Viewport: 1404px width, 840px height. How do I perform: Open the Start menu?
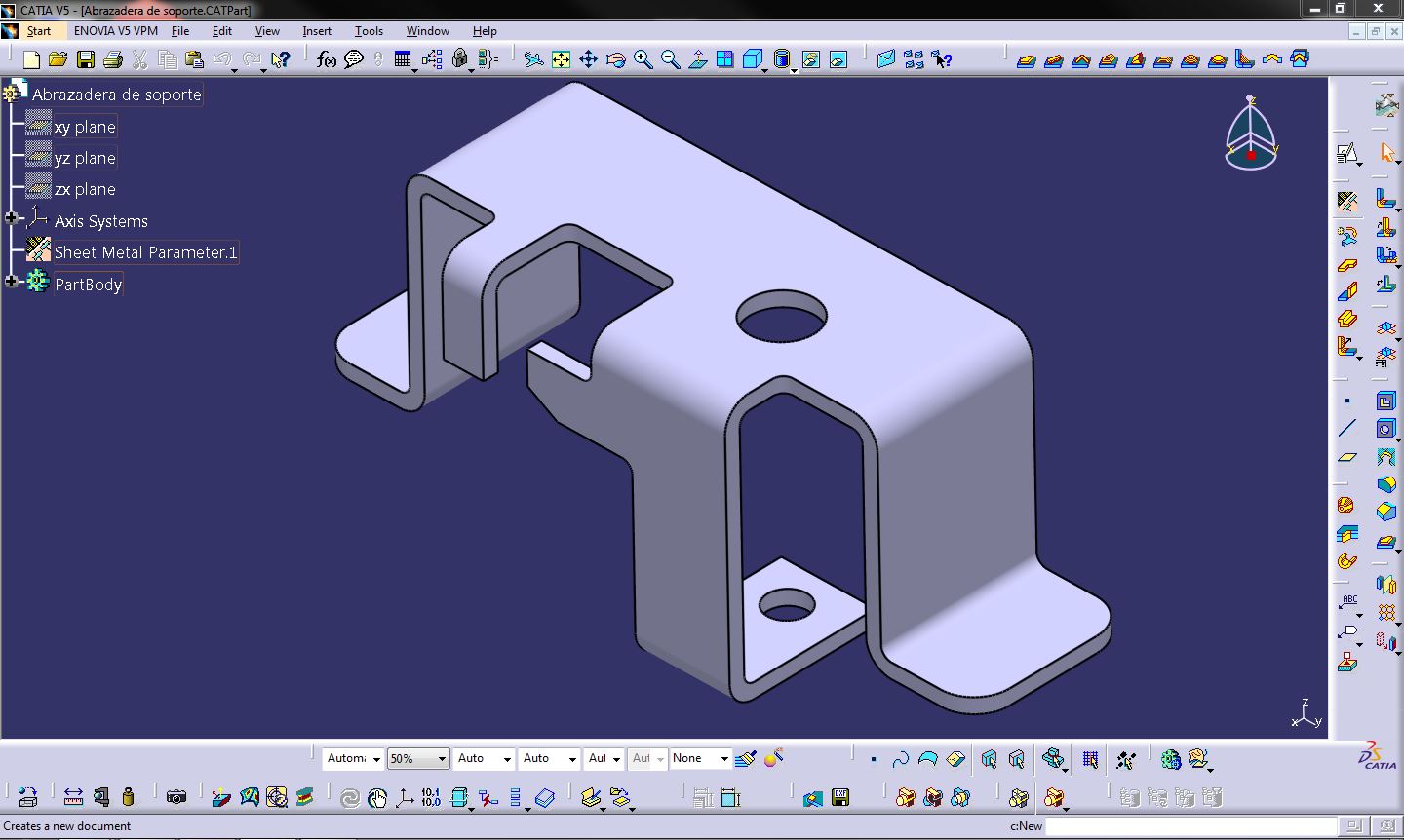(x=38, y=31)
